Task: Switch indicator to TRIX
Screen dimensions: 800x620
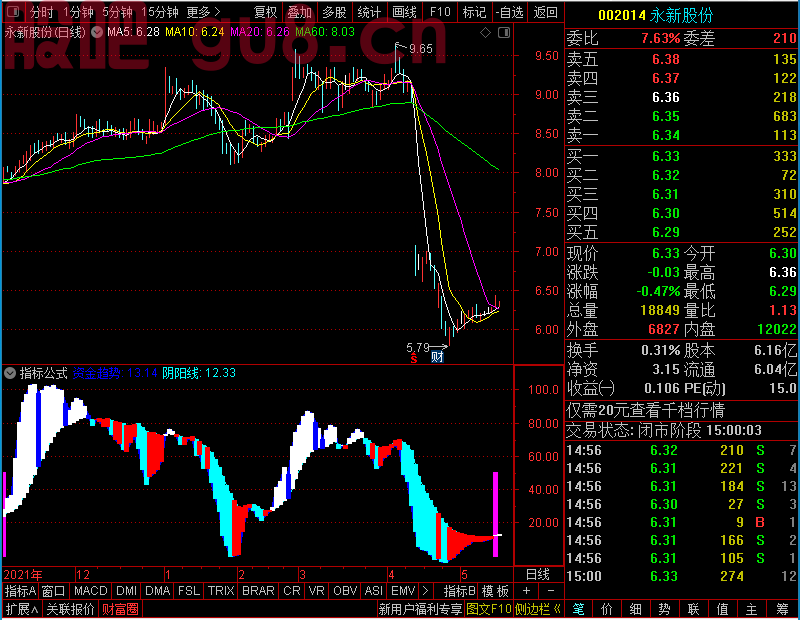Action: [221, 591]
